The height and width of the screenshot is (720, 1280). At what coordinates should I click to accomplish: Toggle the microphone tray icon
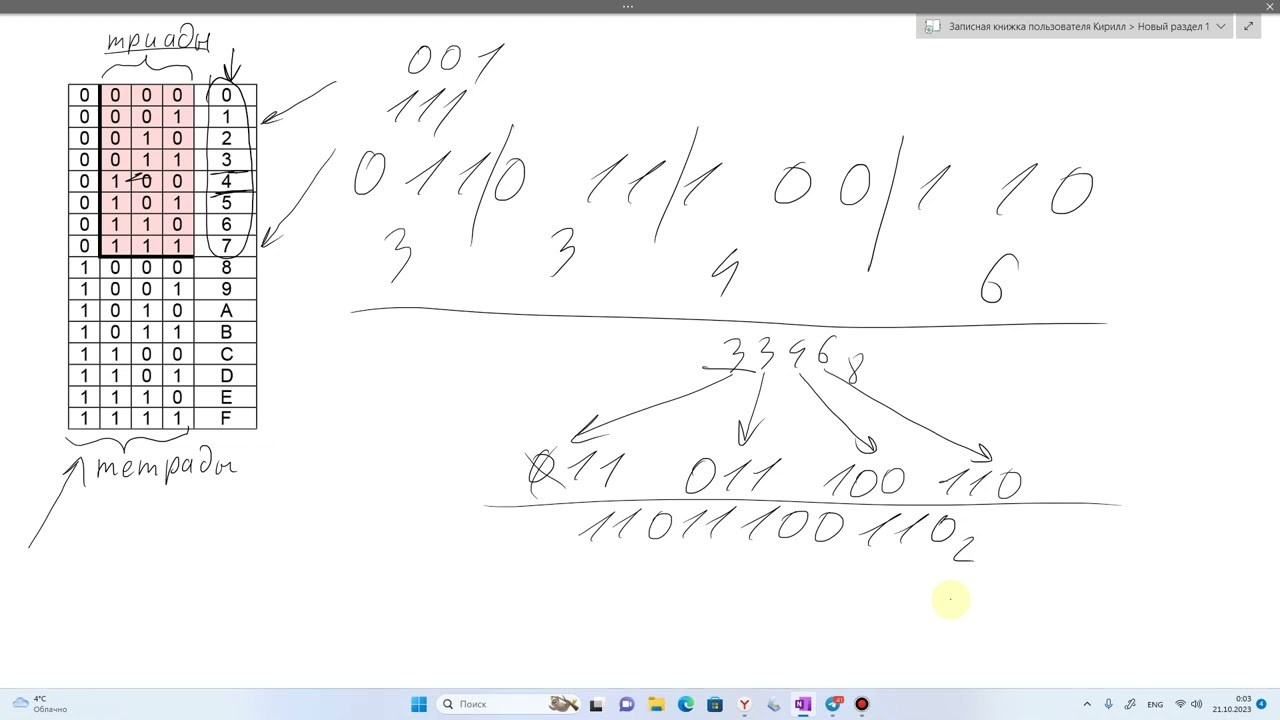(1109, 704)
